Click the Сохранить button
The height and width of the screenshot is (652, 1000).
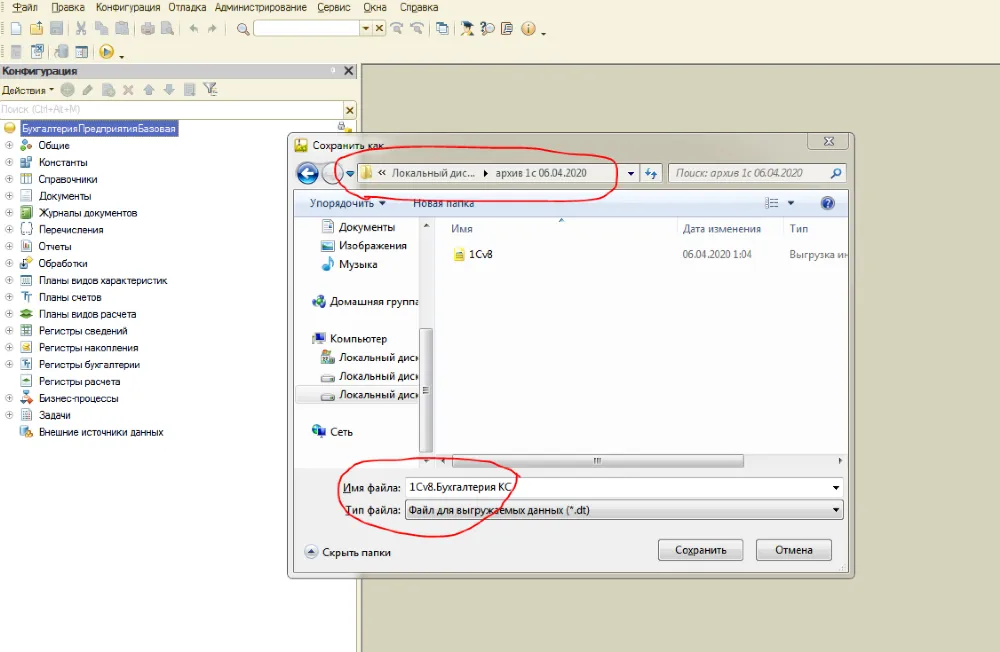pyautogui.click(x=700, y=550)
